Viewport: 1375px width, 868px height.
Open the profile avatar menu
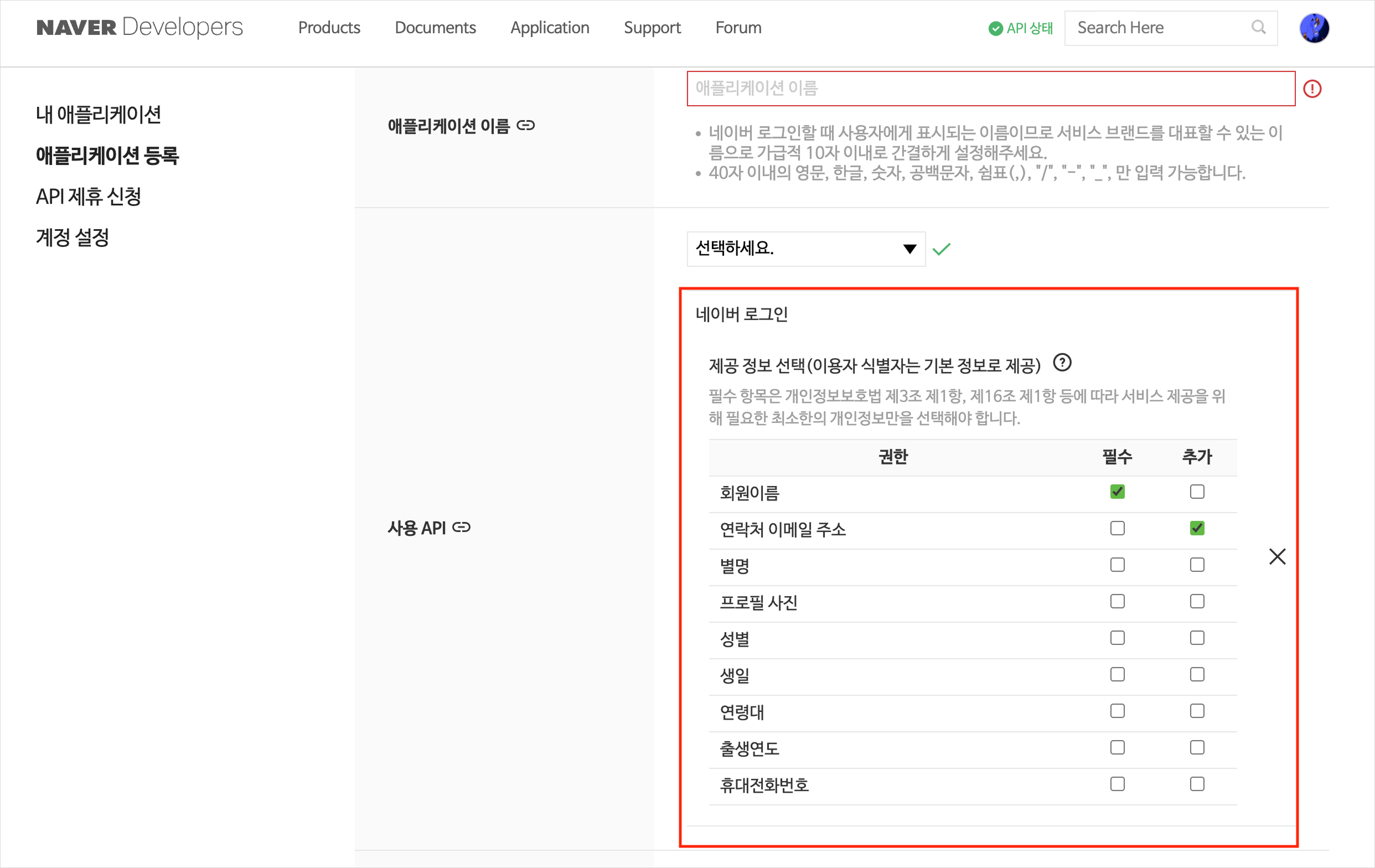(x=1315, y=28)
